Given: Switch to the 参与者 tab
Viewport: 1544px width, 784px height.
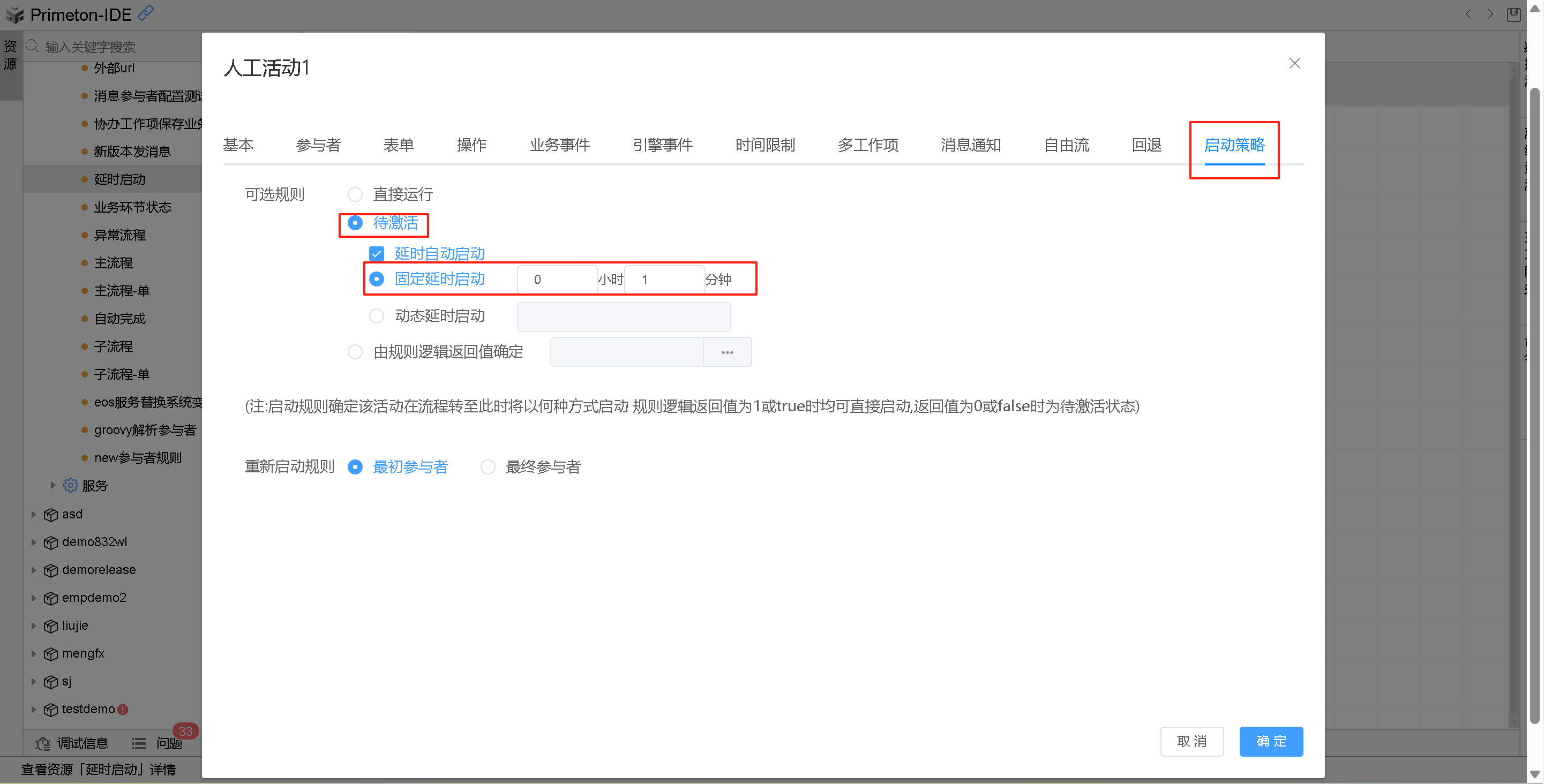Looking at the screenshot, I should coord(318,145).
